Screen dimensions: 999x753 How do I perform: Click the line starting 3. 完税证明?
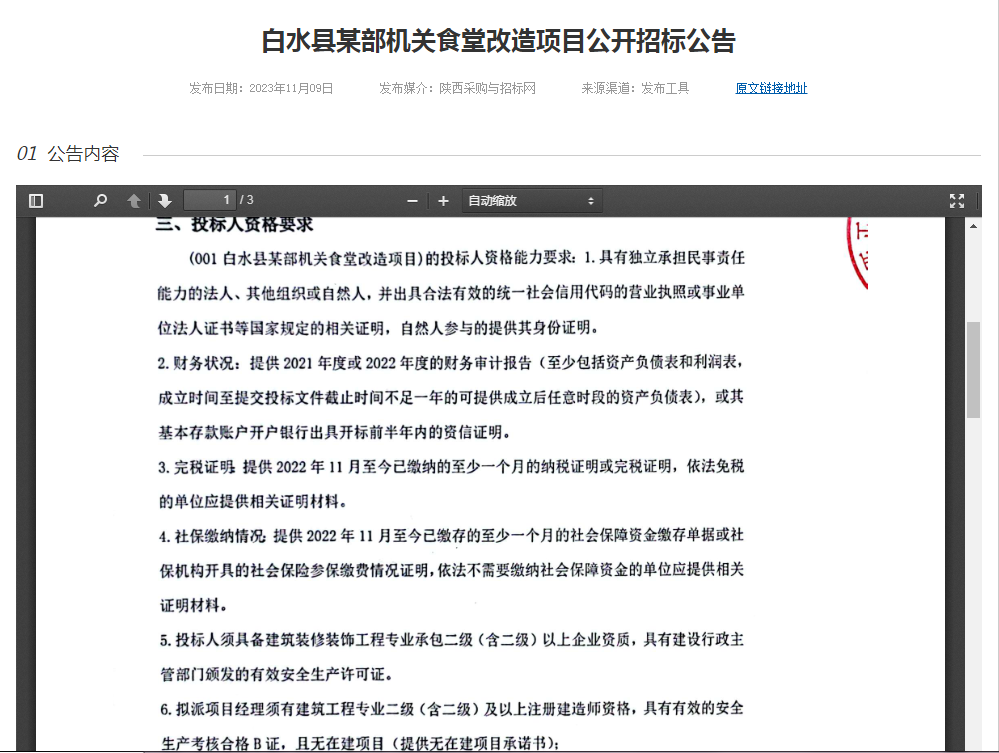click(x=451, y=467)
